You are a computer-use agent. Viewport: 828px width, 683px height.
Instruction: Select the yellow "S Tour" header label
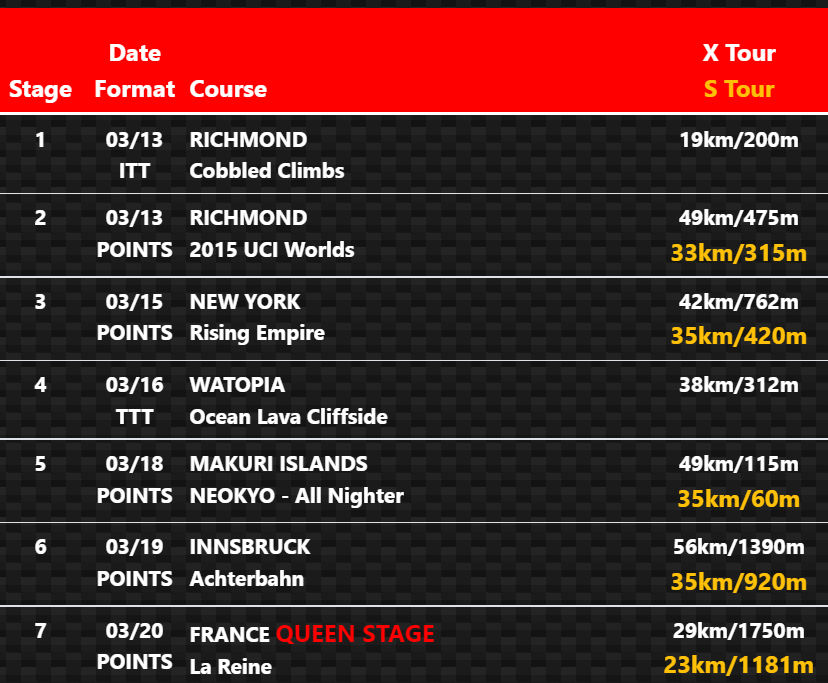pyautogui.click(x=739, y=89)
